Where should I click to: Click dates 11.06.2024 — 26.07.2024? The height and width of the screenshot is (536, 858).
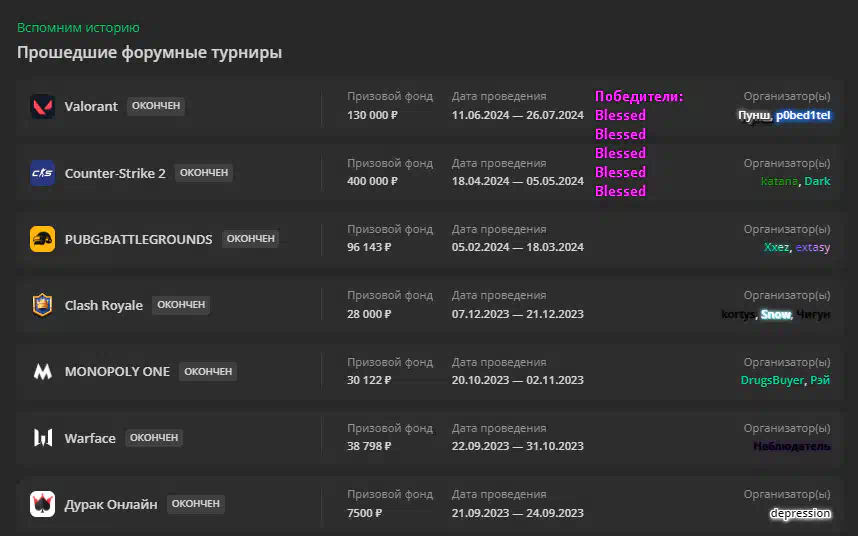click(518, 115)
